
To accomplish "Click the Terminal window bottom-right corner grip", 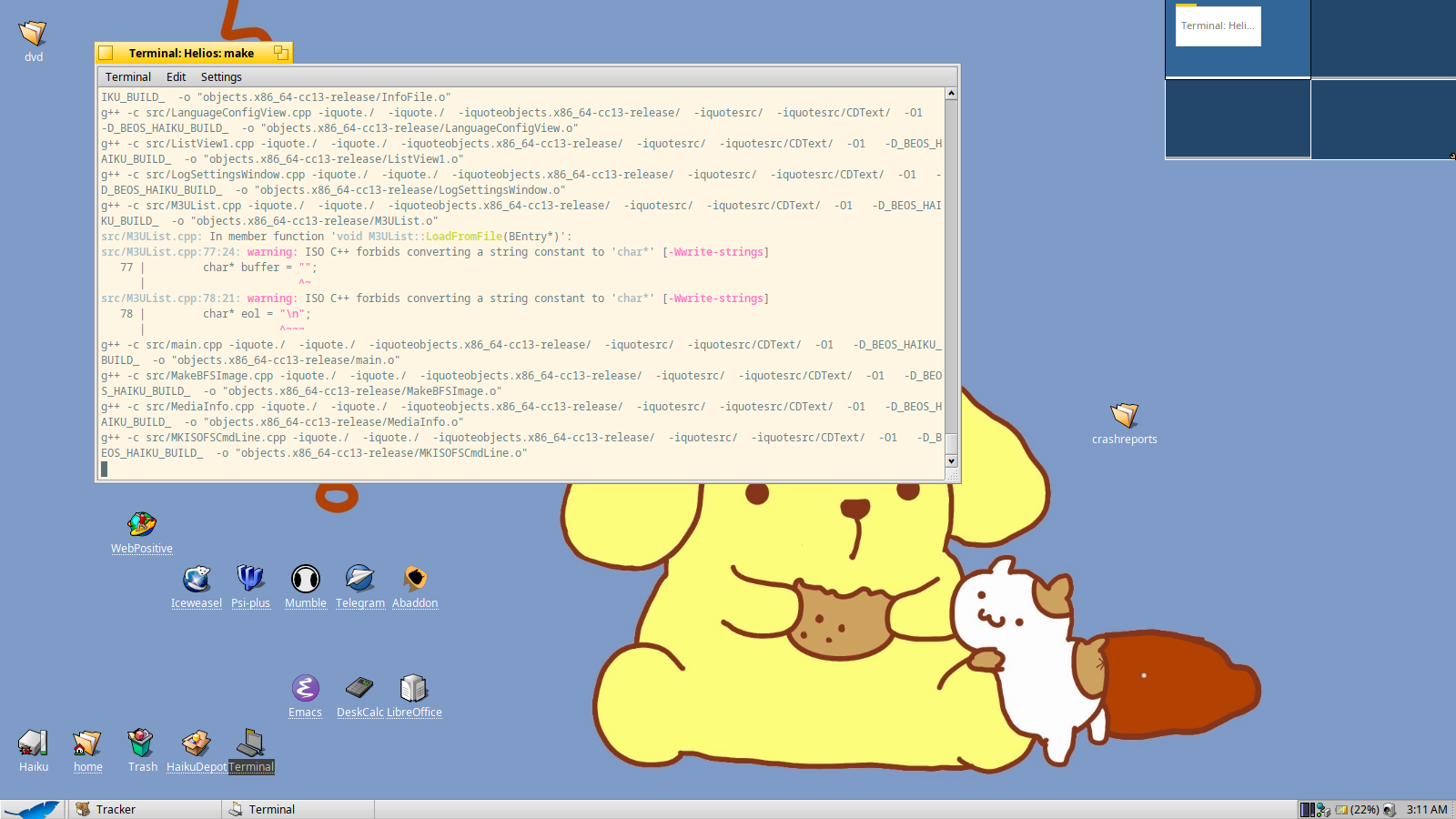I will tap(953, 475).
